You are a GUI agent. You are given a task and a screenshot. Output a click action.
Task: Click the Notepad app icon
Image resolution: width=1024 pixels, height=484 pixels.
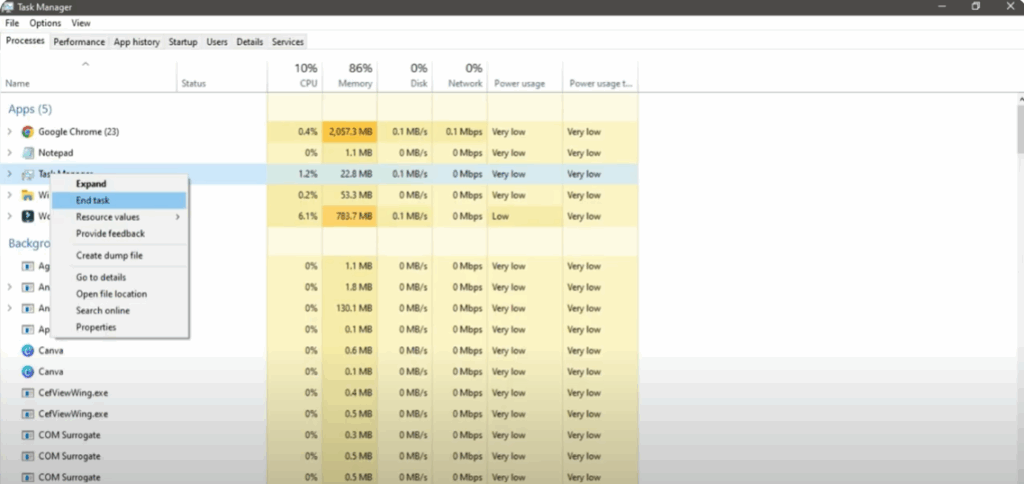tap(27, 153)
